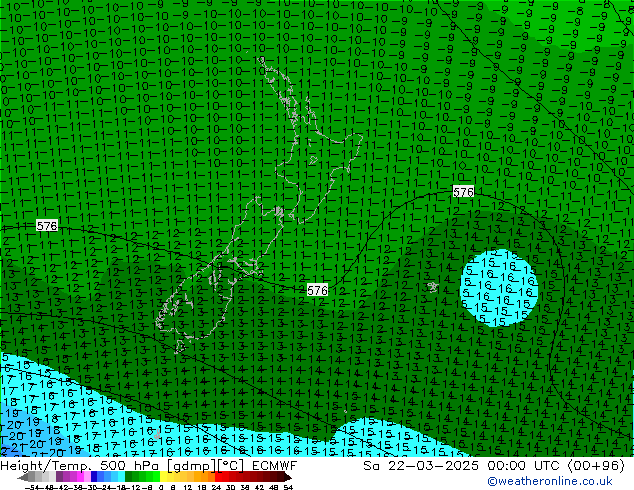This screenshot has height=490, width=634.
Task: Click the dark blue segment of legend bar
Action: [94, 476]
